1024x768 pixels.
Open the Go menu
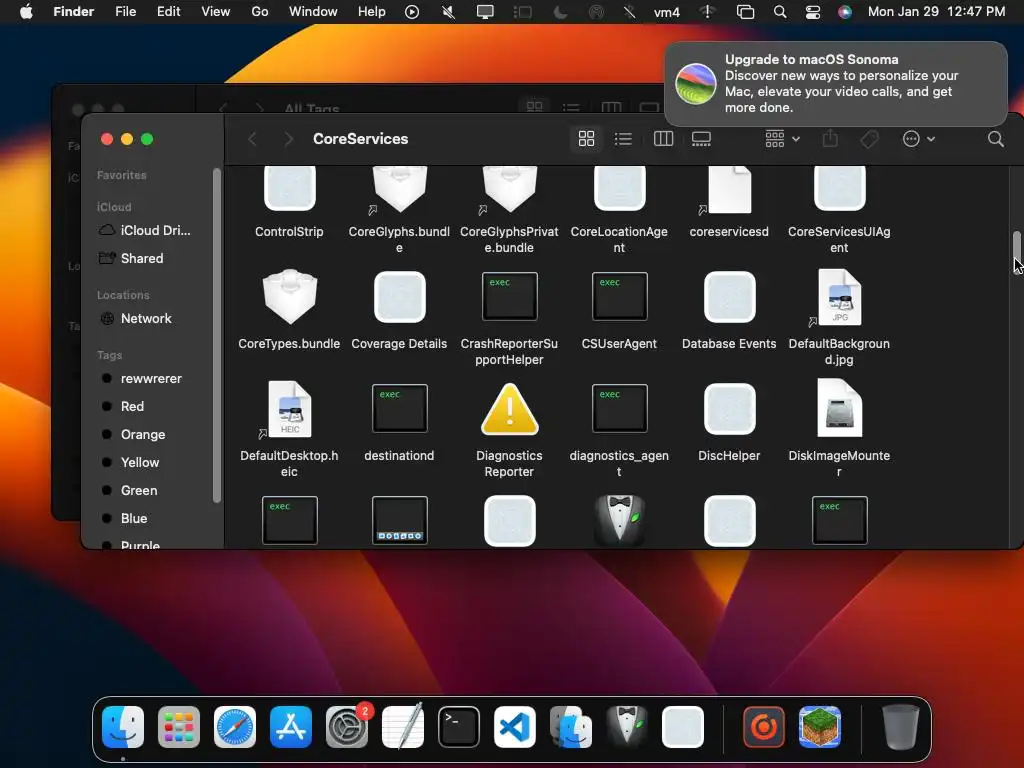(260, 12)
